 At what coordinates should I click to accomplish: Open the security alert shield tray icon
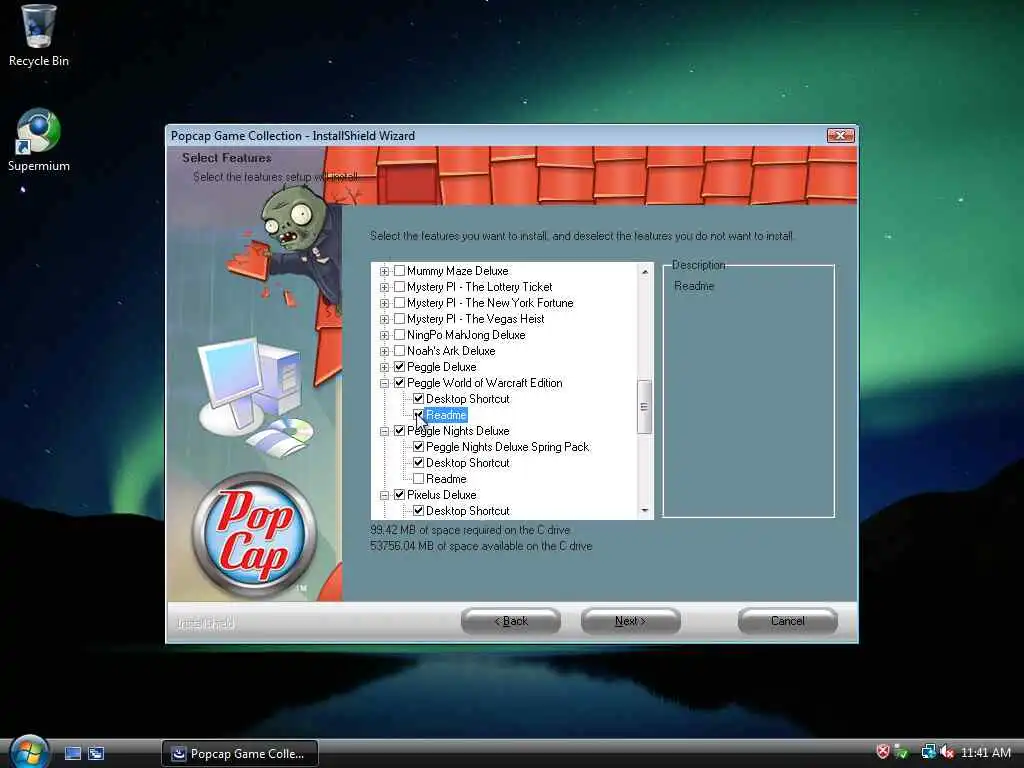coord(883,752)
